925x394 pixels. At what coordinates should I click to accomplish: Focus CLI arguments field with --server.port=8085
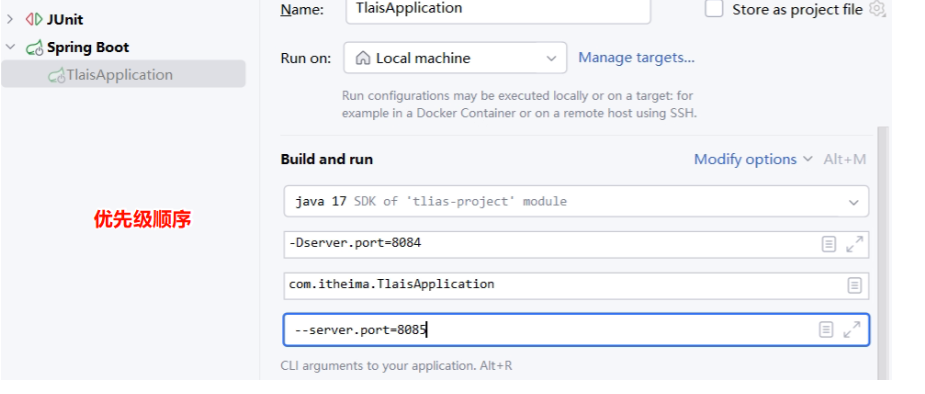(576, 330)
